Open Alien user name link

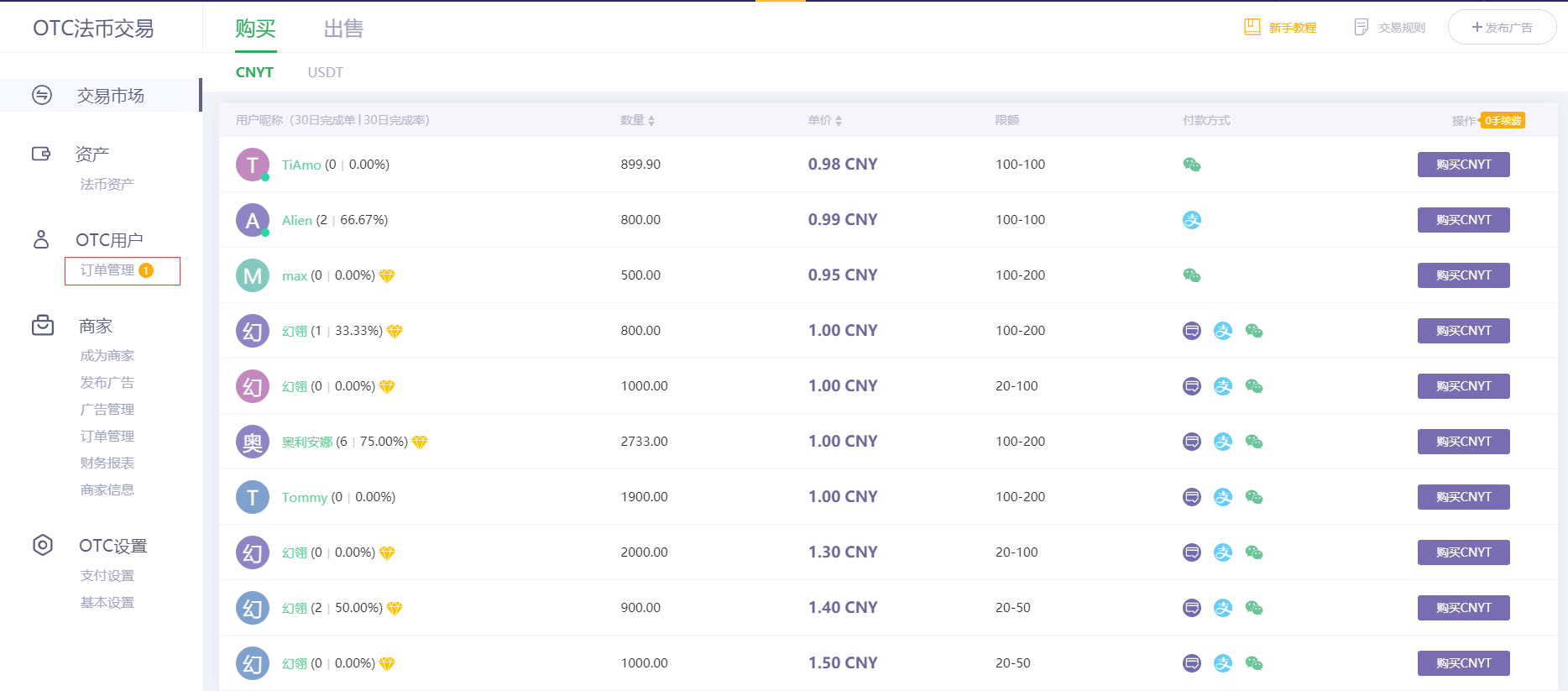[297, 220]
